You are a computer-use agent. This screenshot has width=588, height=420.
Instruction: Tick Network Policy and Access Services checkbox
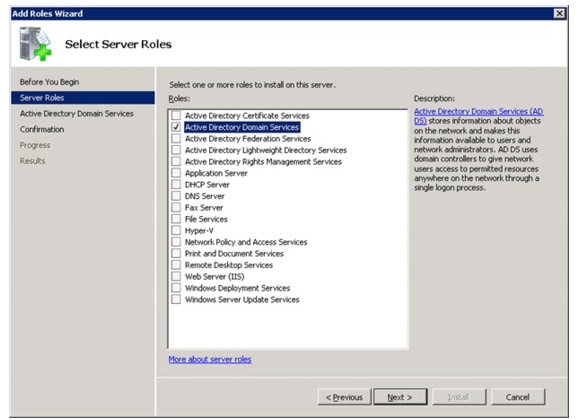(x=176, y=242)
